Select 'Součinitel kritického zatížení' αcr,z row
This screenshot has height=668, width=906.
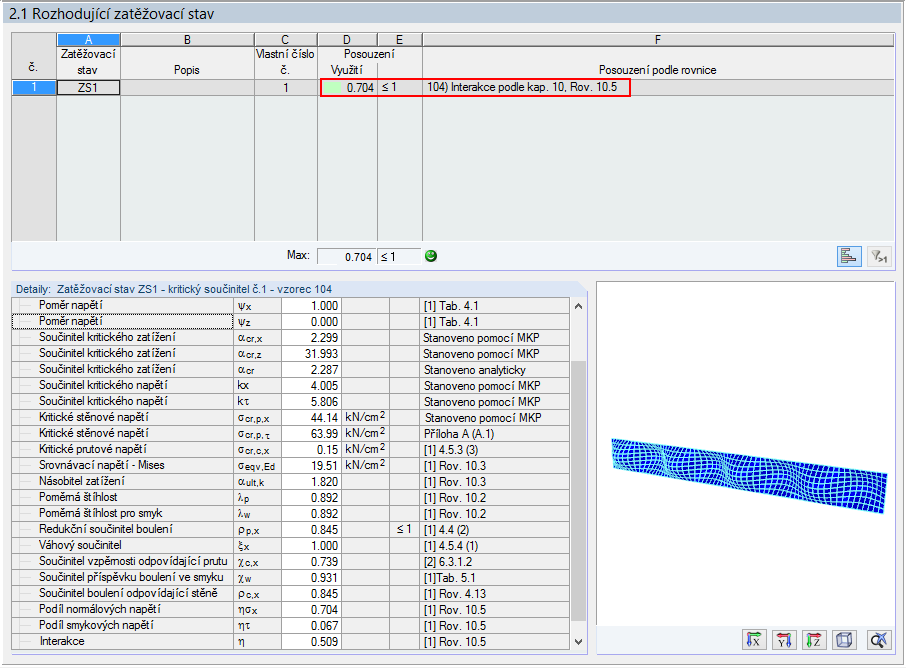pyautogui.click(x=291, y=354)
